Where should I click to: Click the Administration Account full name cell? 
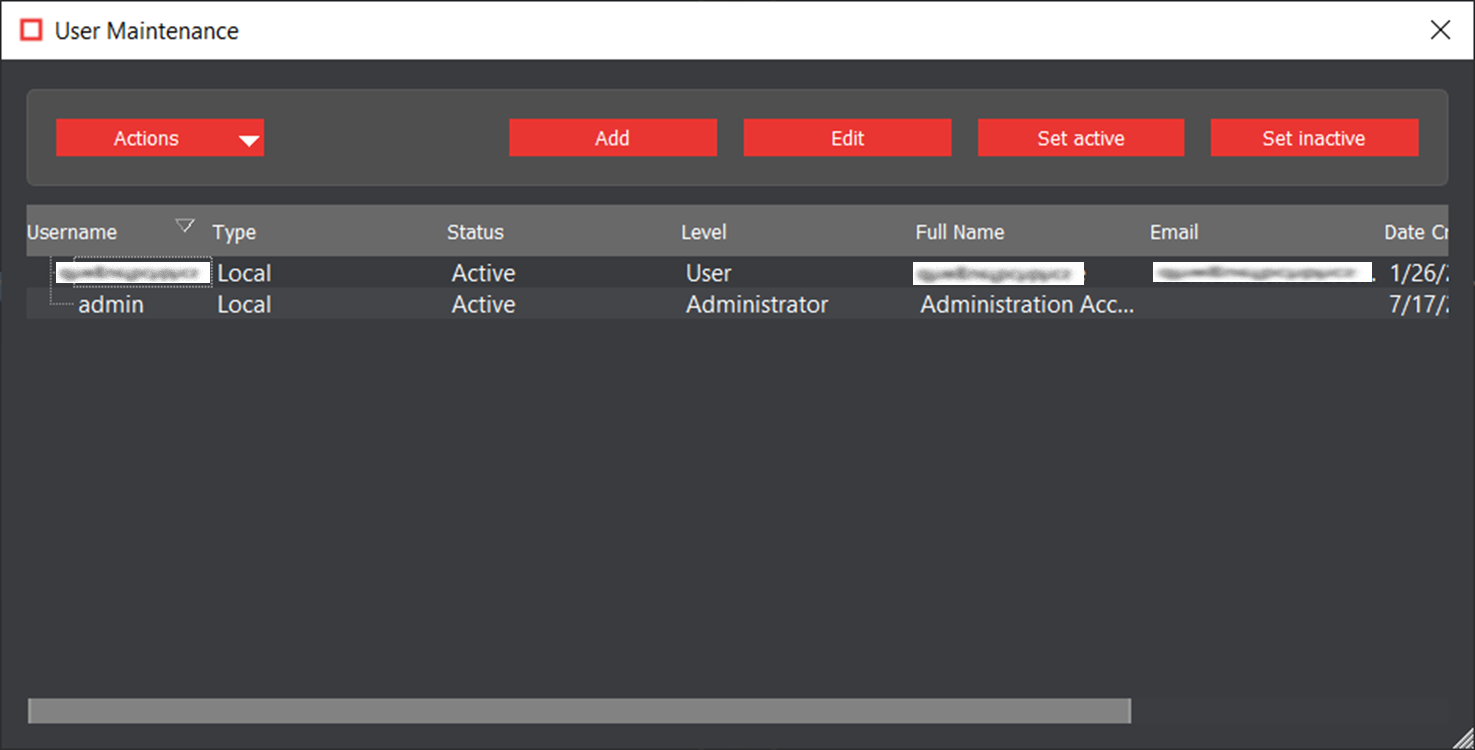coord(1026,304)
